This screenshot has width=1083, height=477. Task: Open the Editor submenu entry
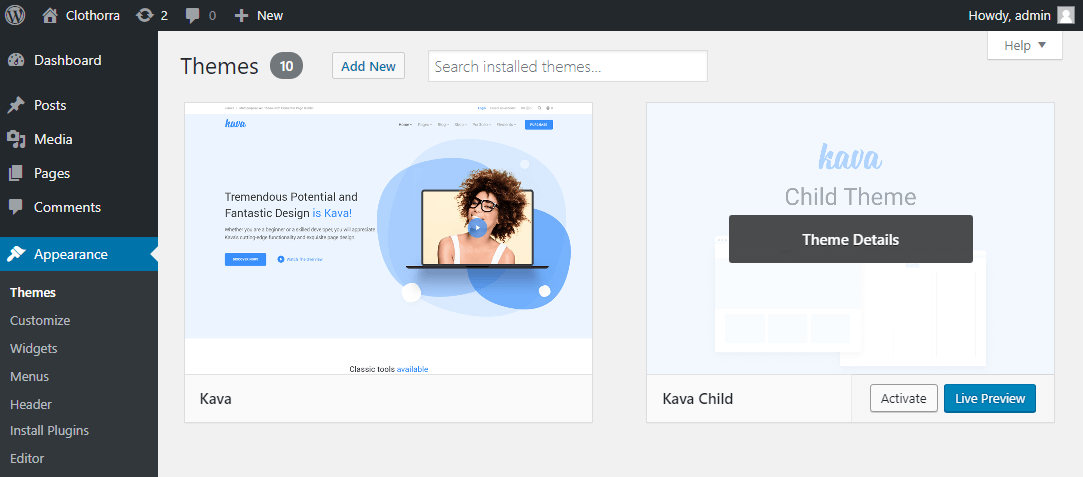point(27,458)
